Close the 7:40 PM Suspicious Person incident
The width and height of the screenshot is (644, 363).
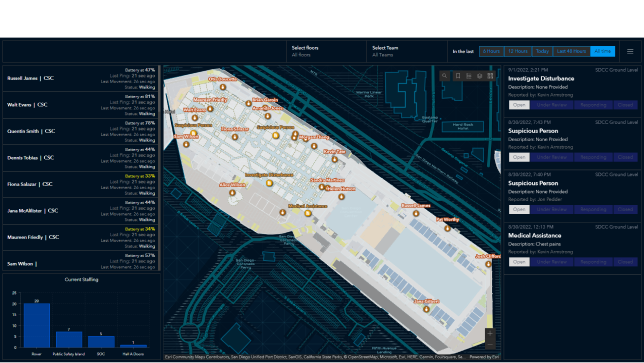click(625, 209)
